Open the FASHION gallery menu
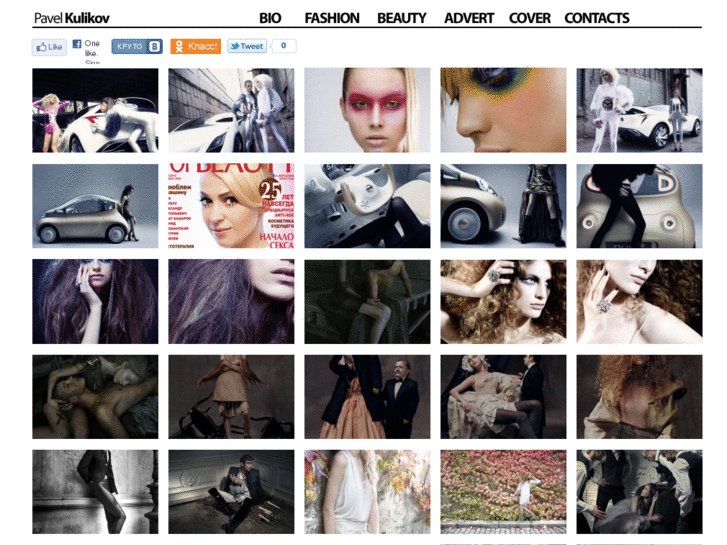Viewport: 727px width, 545px height. pyautogui.click(x=332, y=18)
